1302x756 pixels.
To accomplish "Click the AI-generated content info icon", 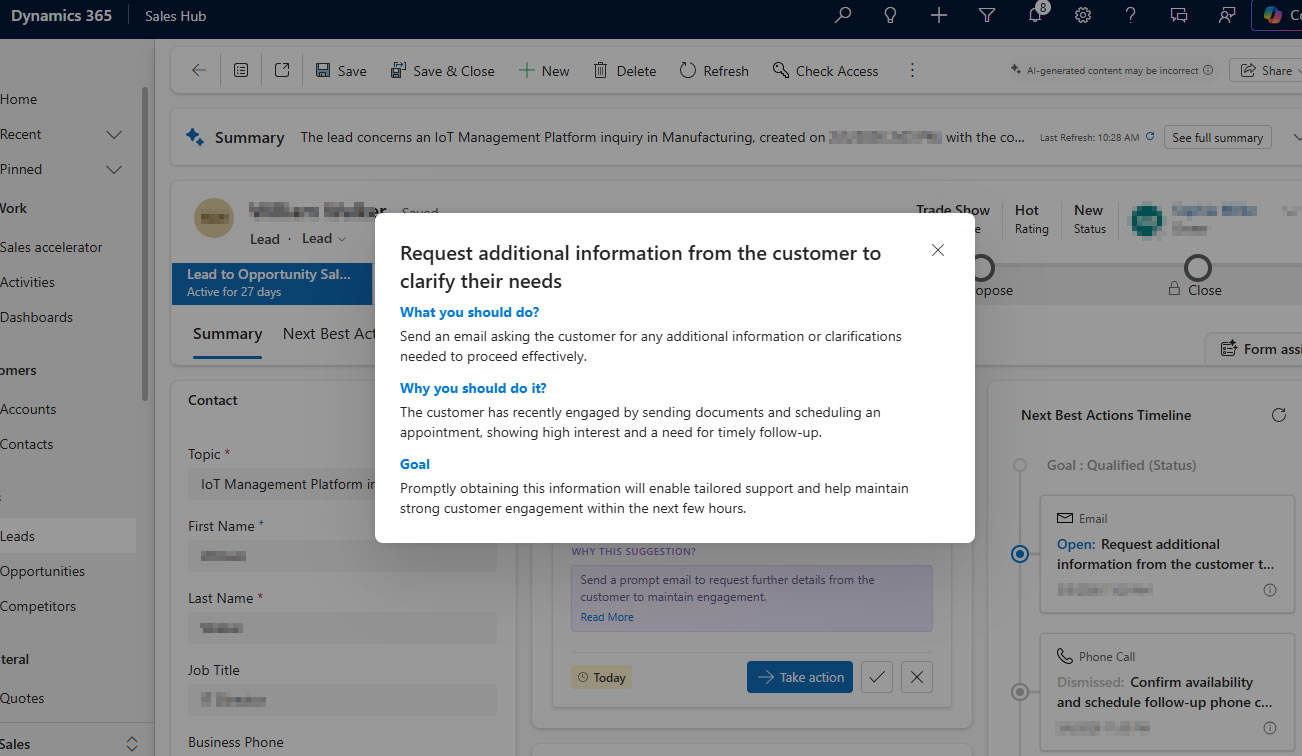I will 1208,71.
